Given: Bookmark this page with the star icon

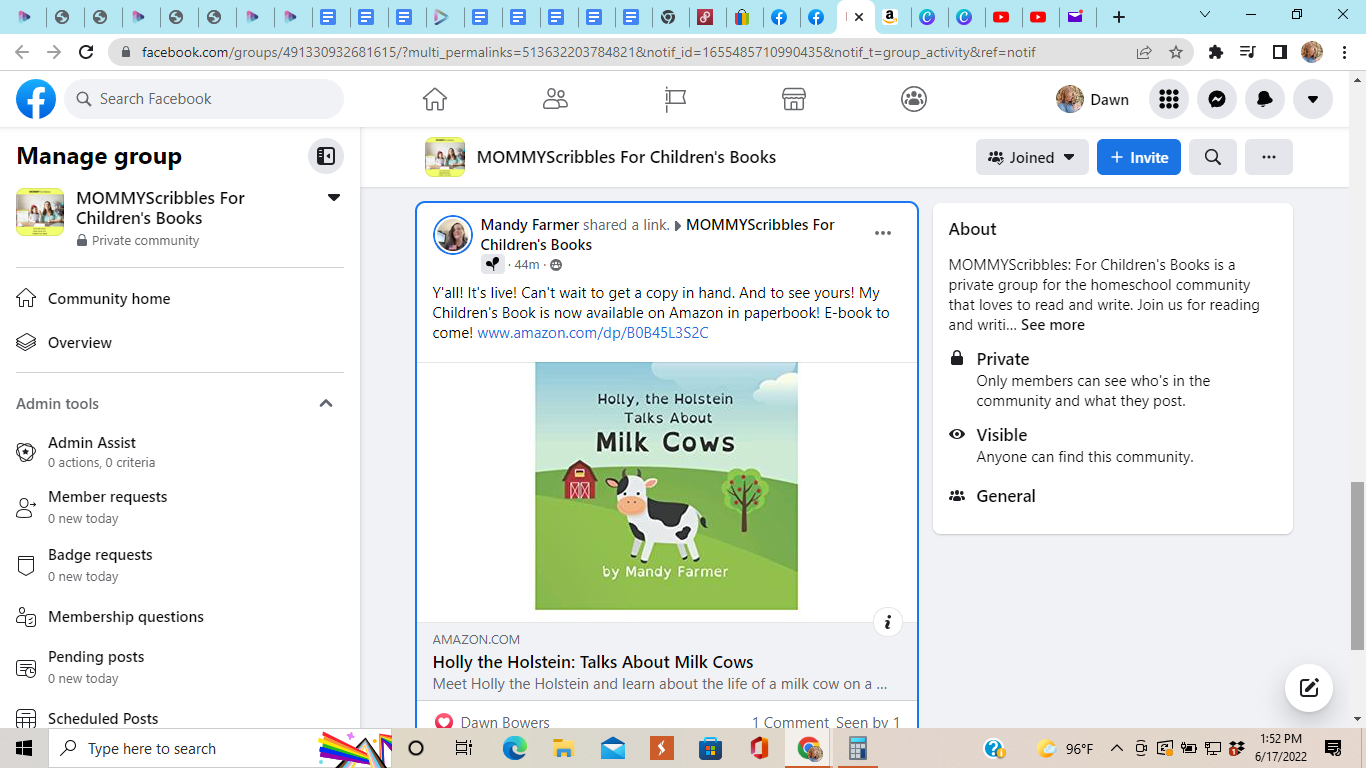Looking at the screenshot, I should click(x=1176, y=52).
